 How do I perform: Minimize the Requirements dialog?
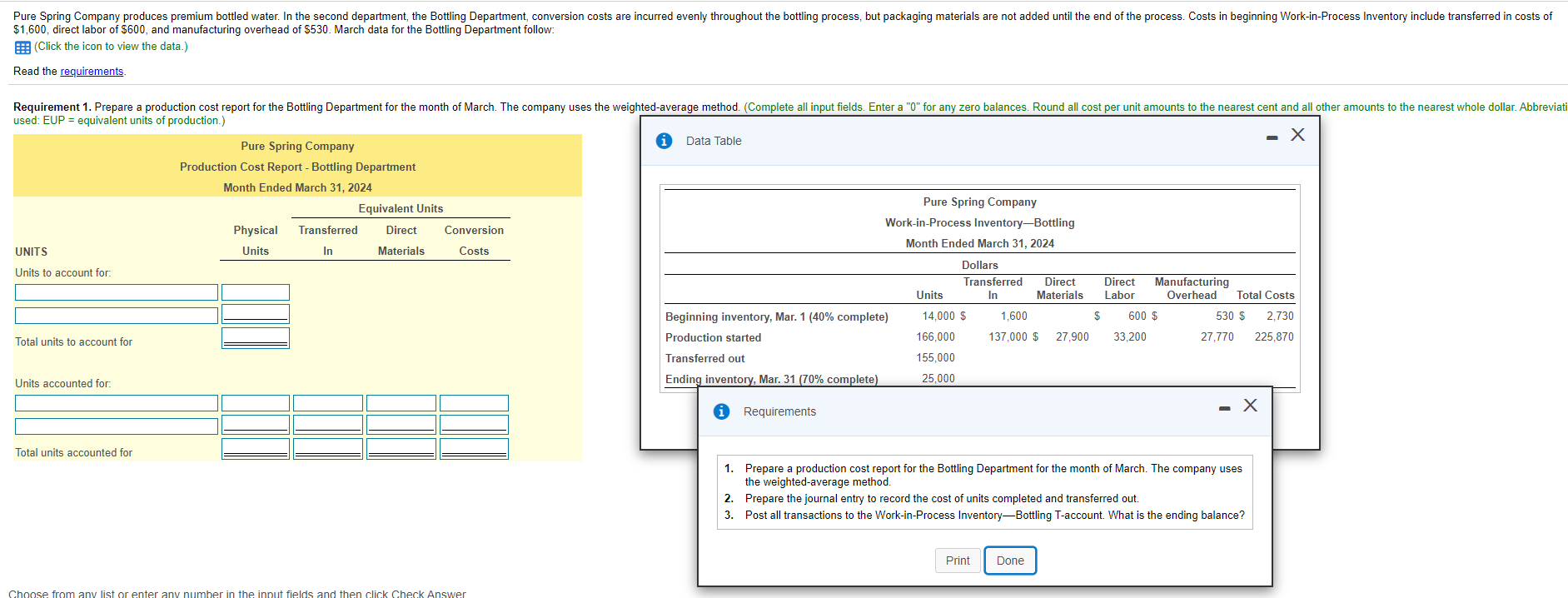(1224, 408)
